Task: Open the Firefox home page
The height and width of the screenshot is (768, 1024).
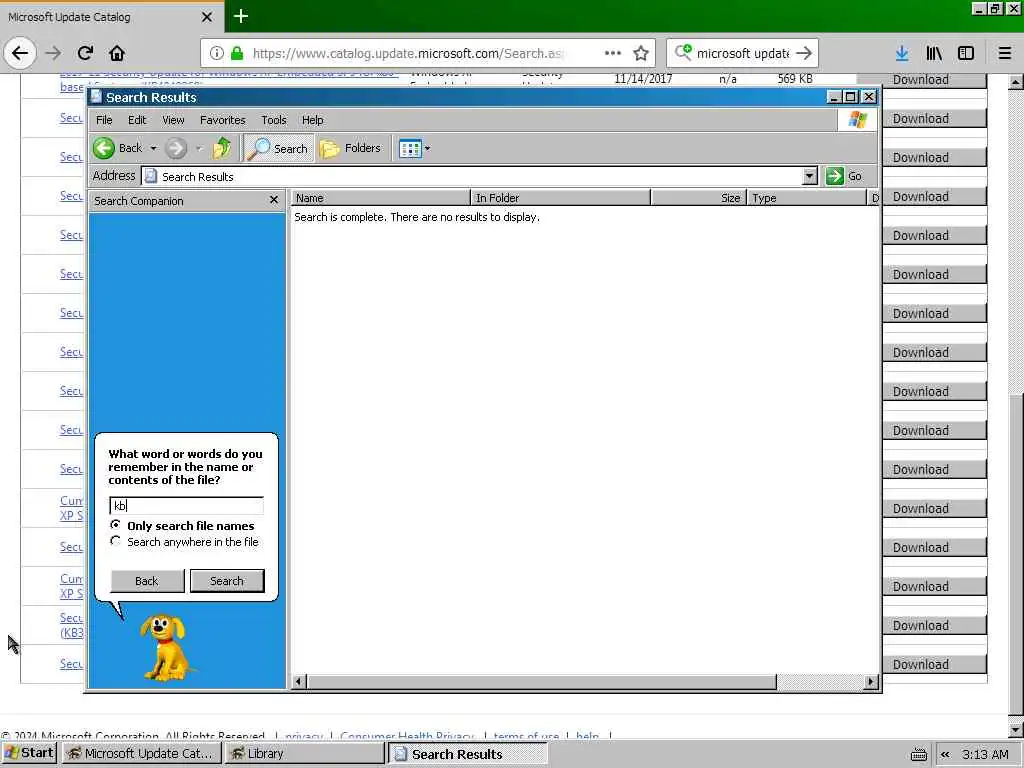Action: coord(117,53)
